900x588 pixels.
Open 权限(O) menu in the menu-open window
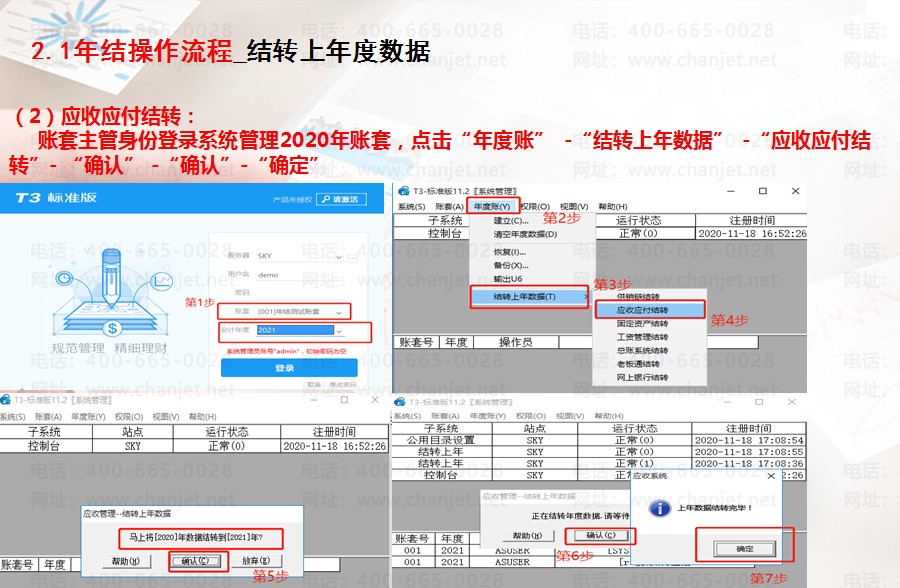[535, 207]
